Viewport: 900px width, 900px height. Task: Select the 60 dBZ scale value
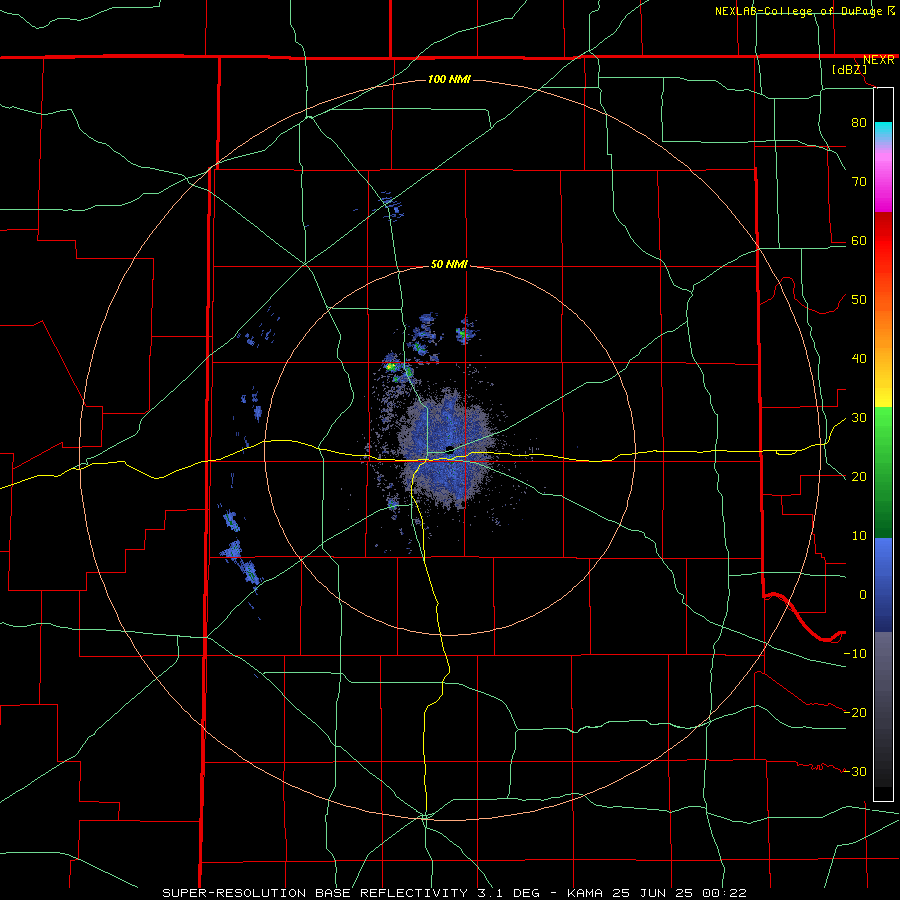(x=859, y=240)
